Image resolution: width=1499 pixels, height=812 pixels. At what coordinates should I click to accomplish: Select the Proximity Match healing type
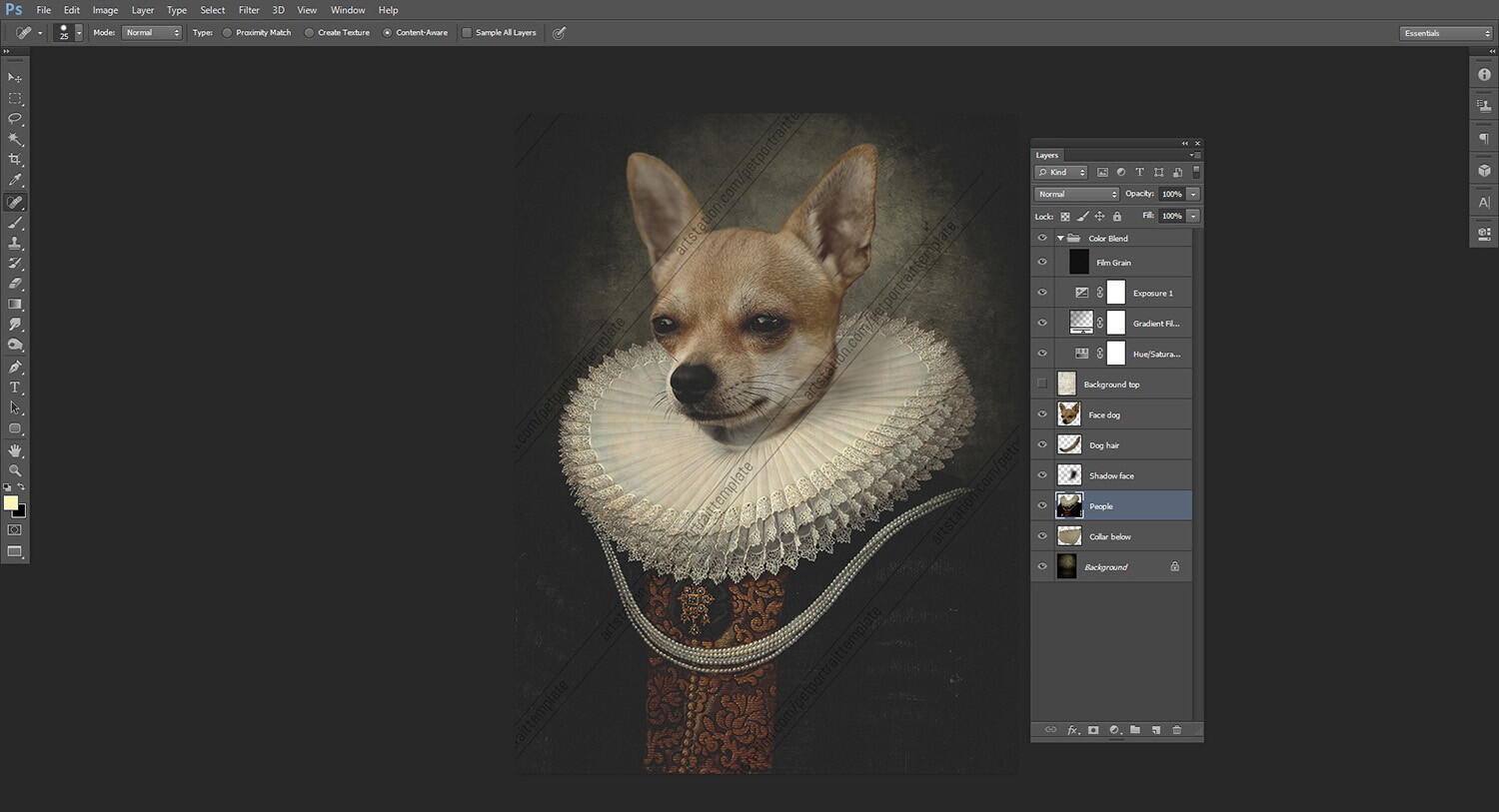tap(228, 32)
